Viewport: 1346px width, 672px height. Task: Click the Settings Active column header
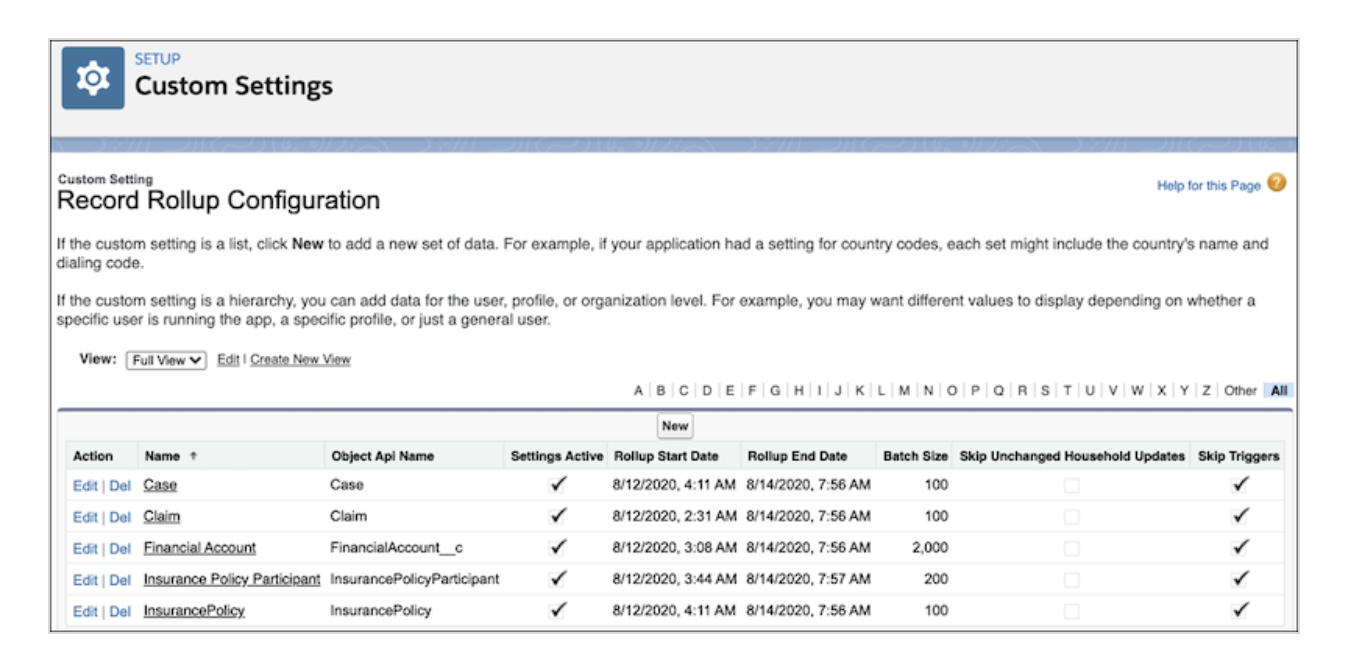[x=557, y=456]
